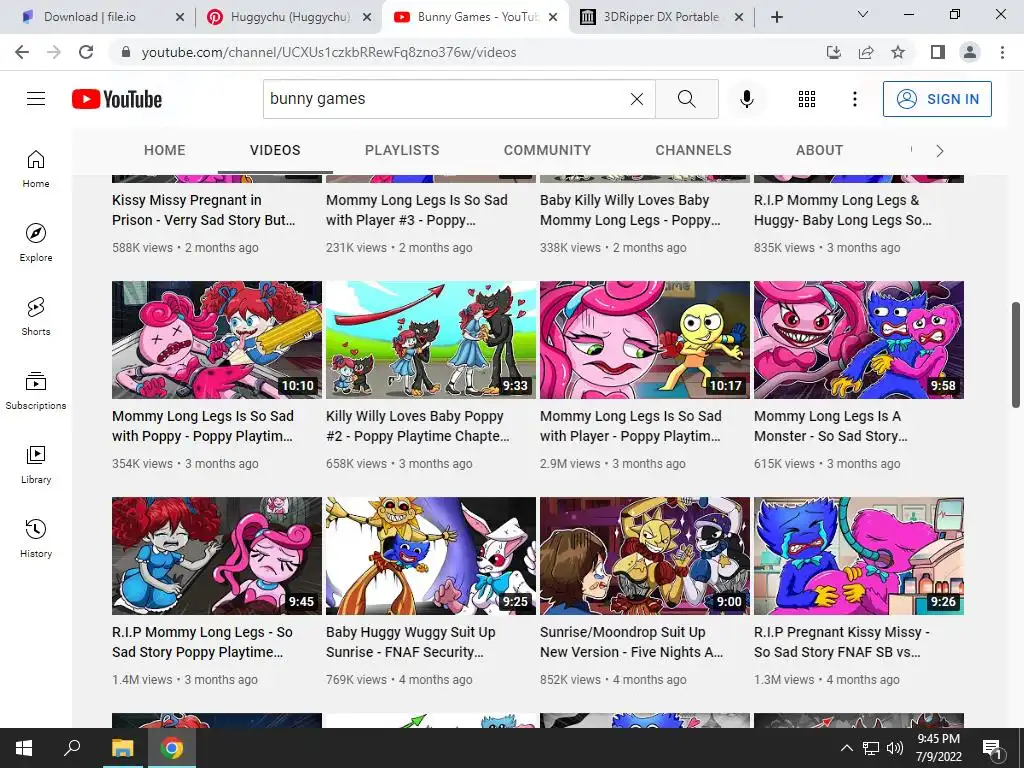
Task: Open the 9:45 R.I.P Mommy Long Legs thumbnail
Action: [x=217, y=556]
